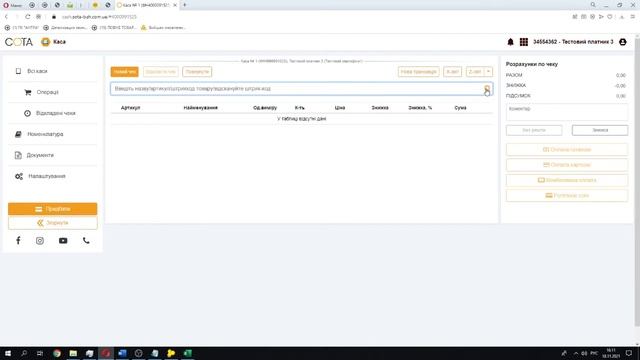This screenshot has height=360, width=640.
Task: Click the Ціна column header
Action: tap(340, 108)
